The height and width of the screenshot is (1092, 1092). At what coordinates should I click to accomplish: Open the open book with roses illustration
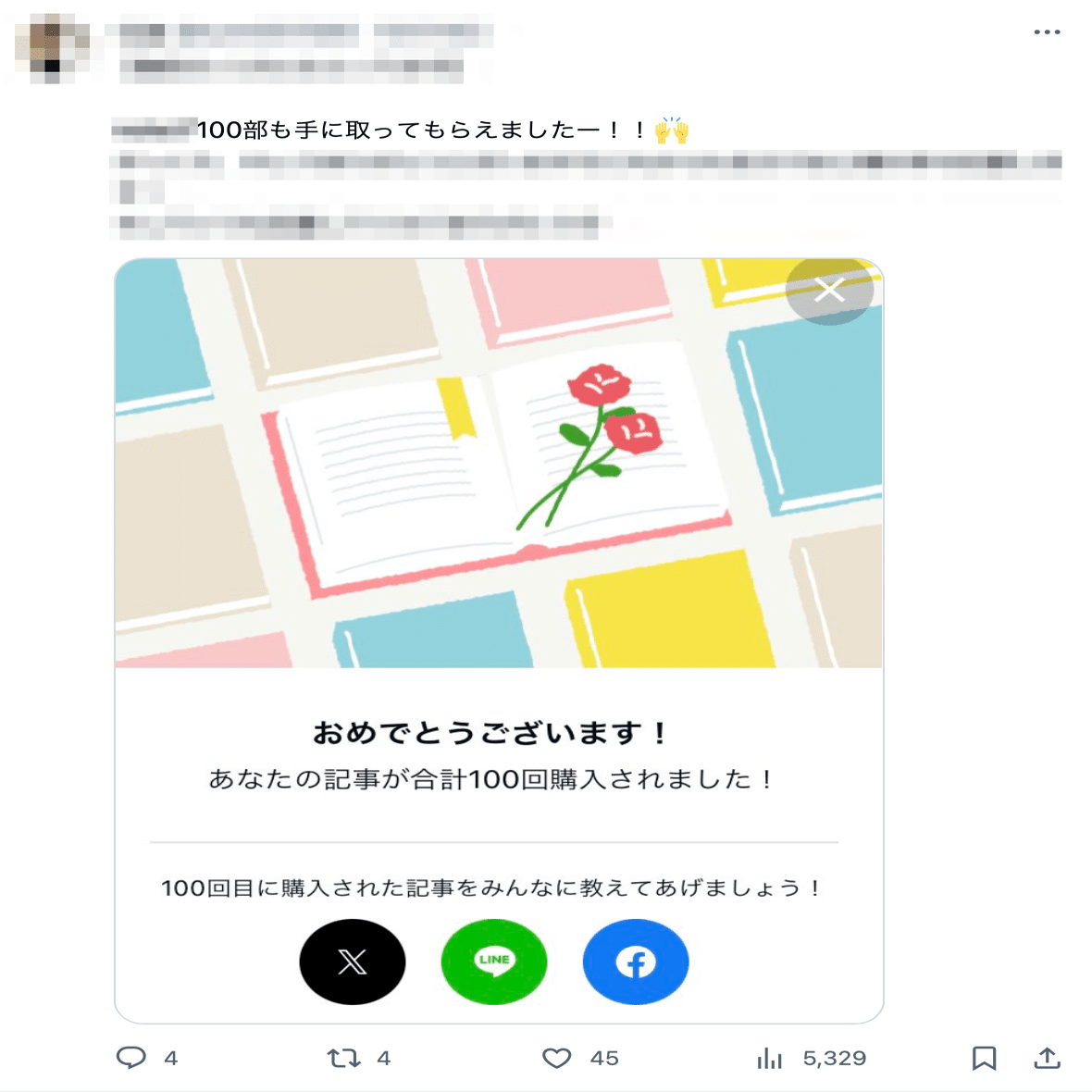point(499,463)
